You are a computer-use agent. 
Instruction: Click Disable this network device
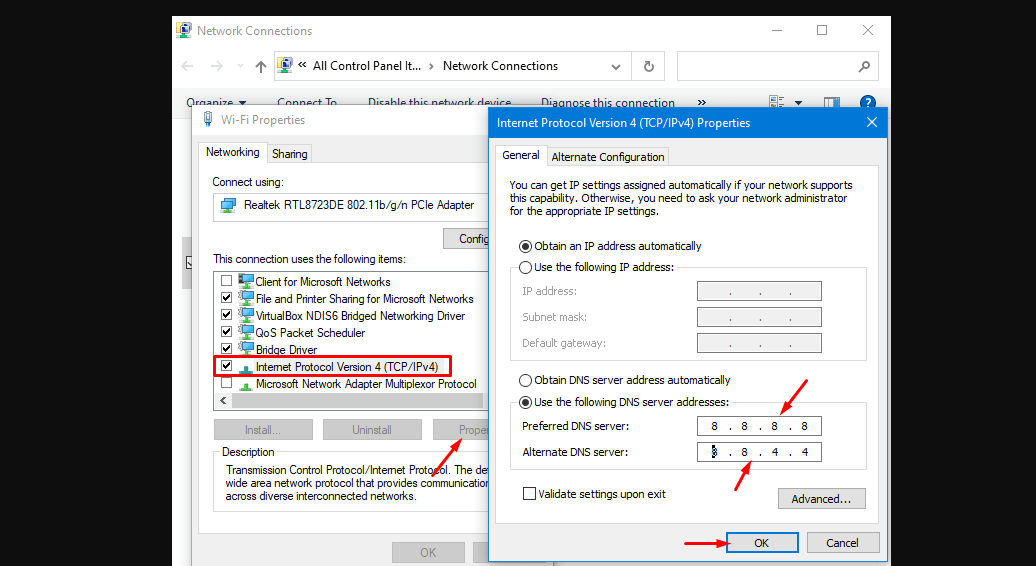point(439,102)
